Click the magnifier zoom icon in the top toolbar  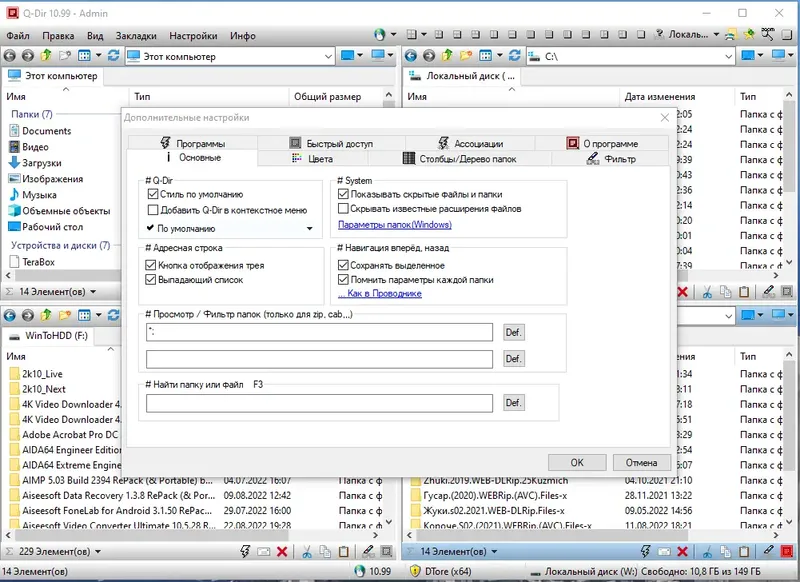pyautogui.click(x=768, y=35)
